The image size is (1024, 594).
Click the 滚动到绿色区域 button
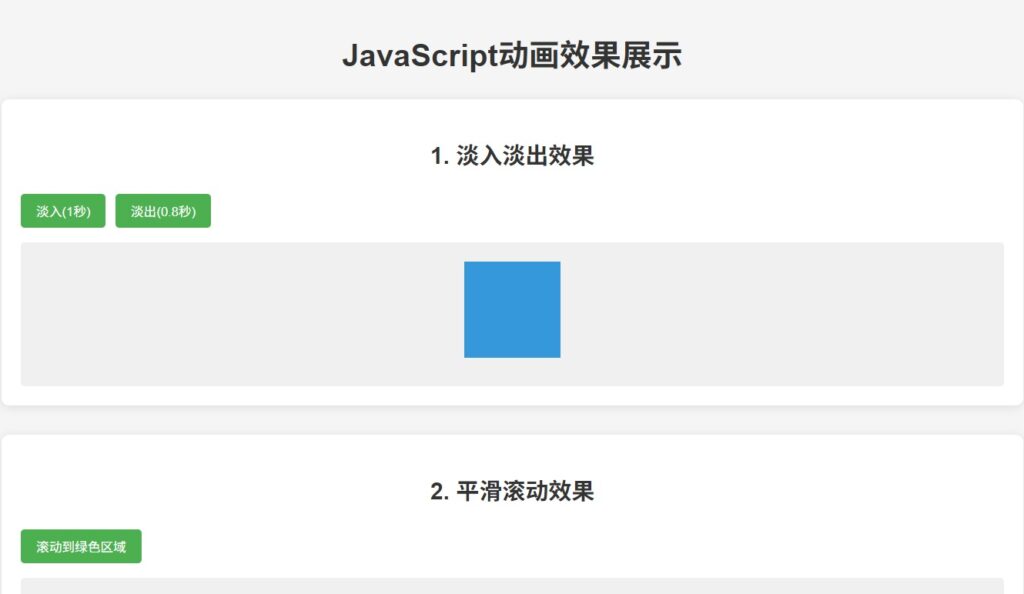pos(81,546)
